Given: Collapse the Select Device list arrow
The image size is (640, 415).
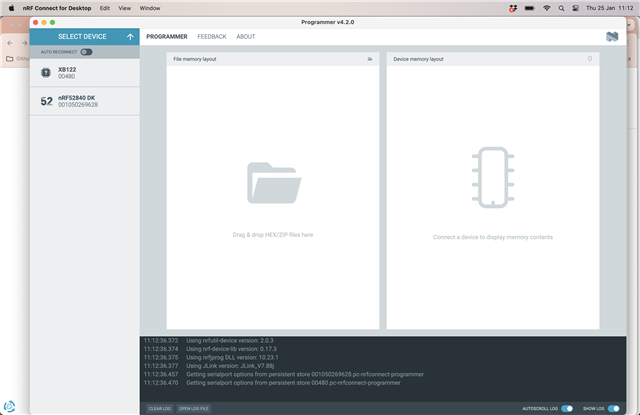Looking at the screenshot, I should (130, 37).
